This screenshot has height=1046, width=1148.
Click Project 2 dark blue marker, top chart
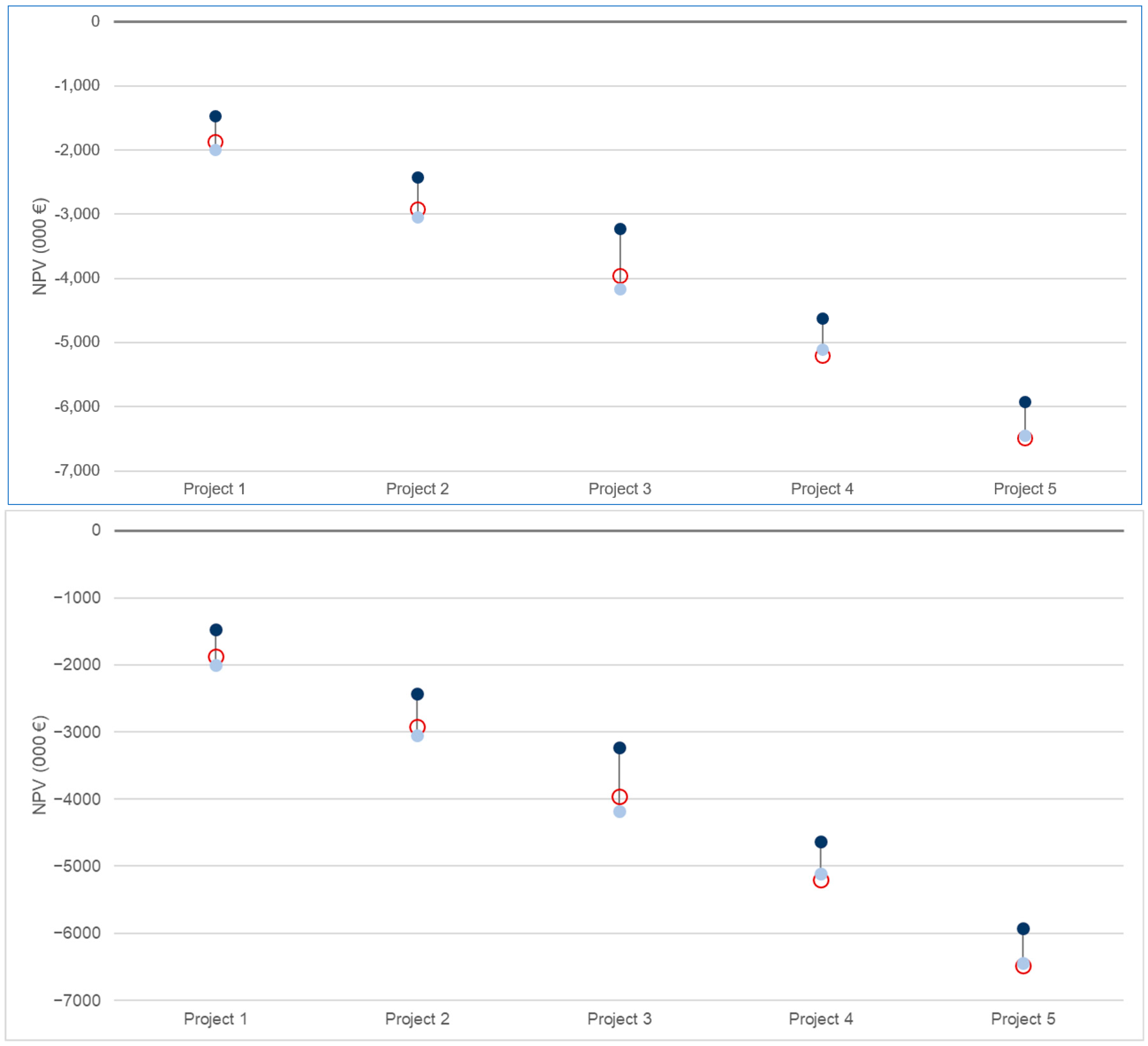click(417, 178)
